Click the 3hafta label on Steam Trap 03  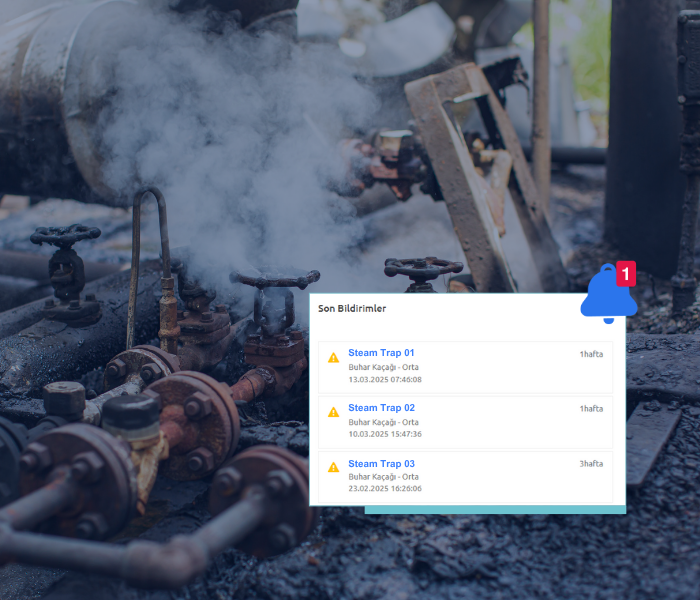(x=591, y=464)
